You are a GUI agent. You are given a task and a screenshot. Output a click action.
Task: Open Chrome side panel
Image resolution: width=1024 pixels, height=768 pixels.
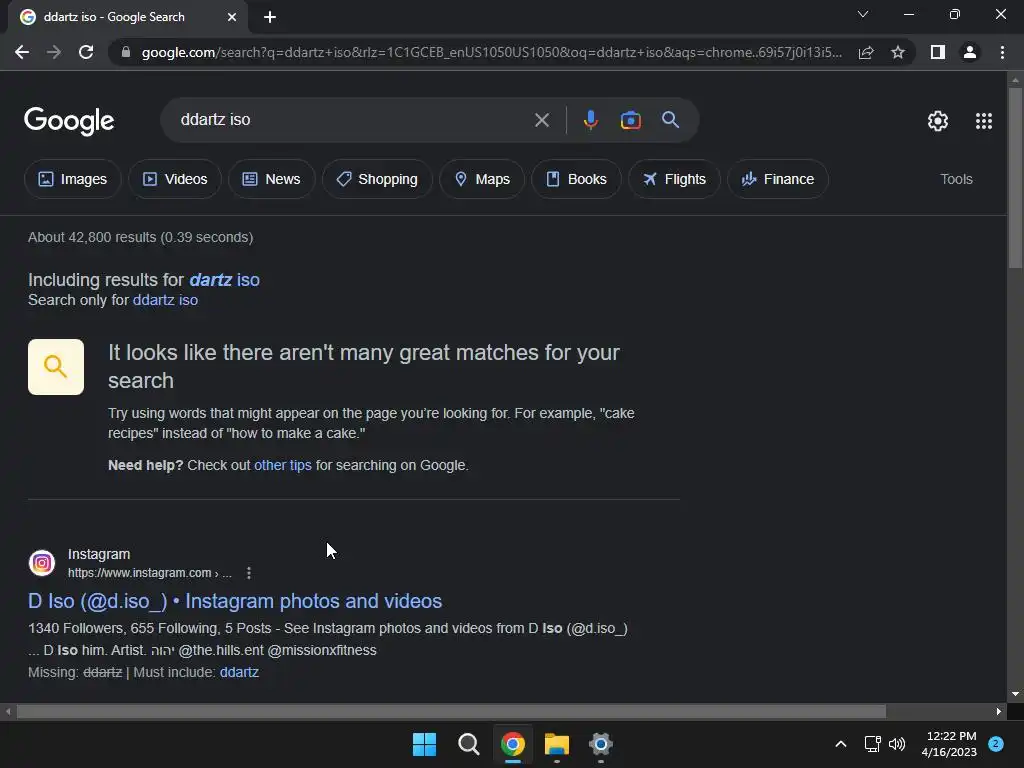(x=938, y=52)
